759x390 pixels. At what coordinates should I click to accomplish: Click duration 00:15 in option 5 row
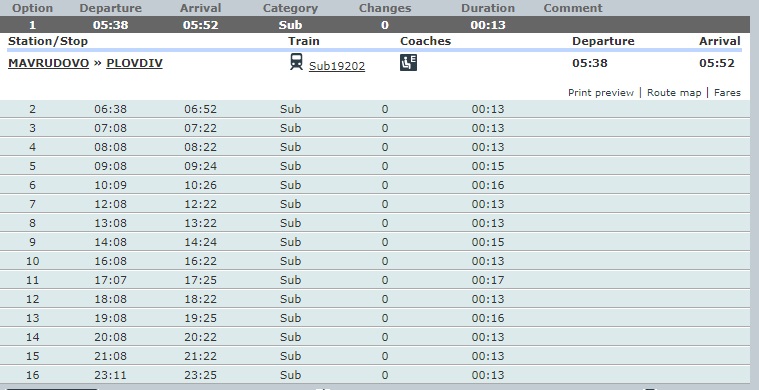tap(488, 166)
